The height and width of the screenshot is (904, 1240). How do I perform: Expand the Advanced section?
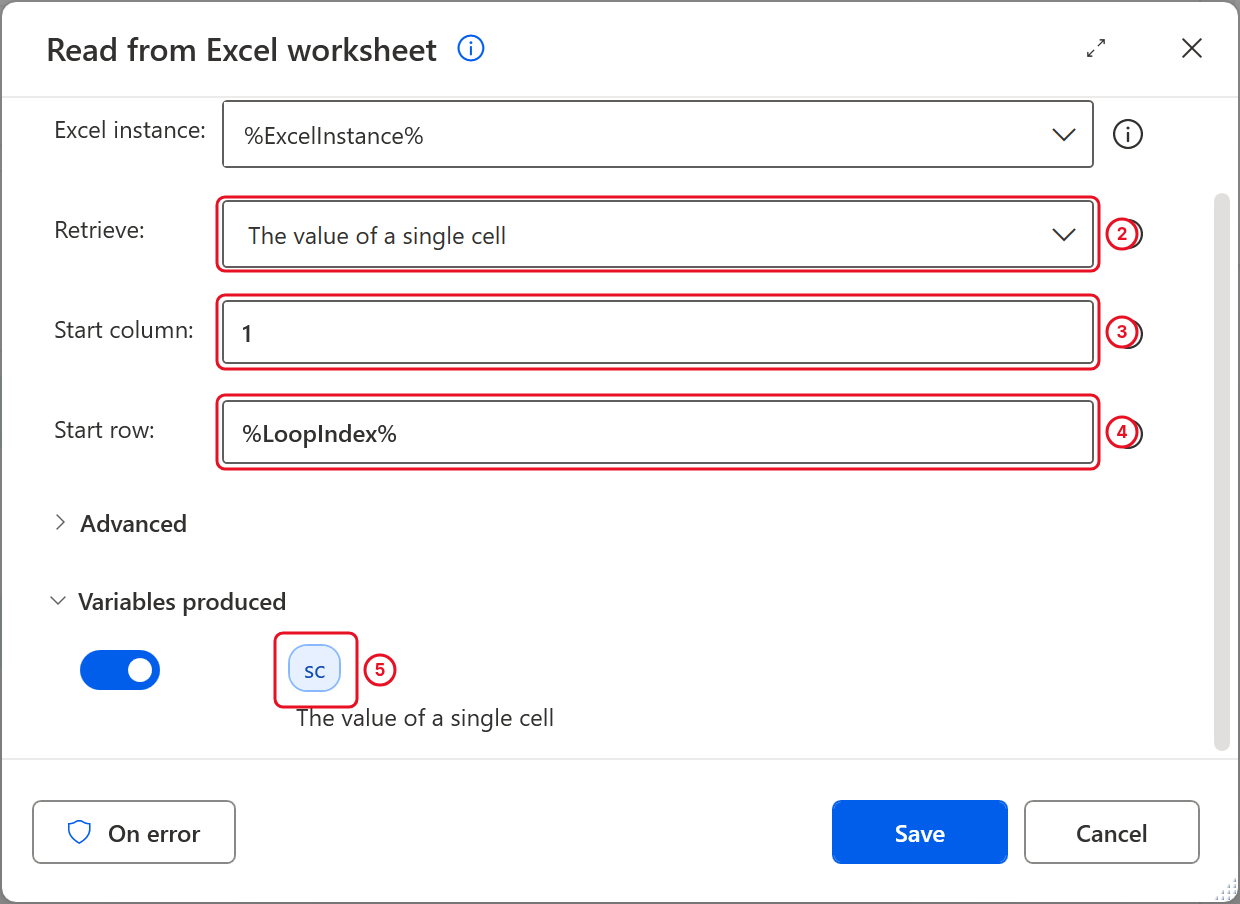tap(120, 524)
